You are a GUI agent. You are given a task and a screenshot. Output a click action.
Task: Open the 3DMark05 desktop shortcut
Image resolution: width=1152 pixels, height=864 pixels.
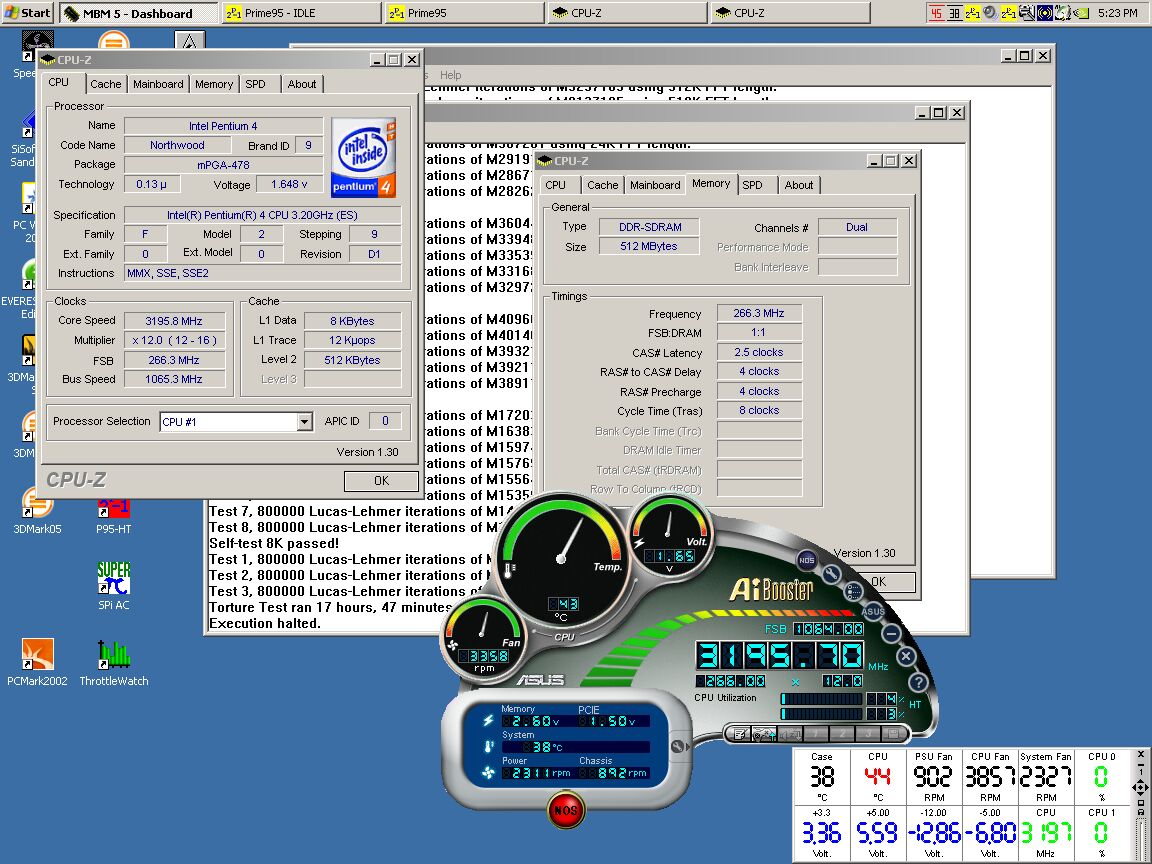click(x=37, y=511)
